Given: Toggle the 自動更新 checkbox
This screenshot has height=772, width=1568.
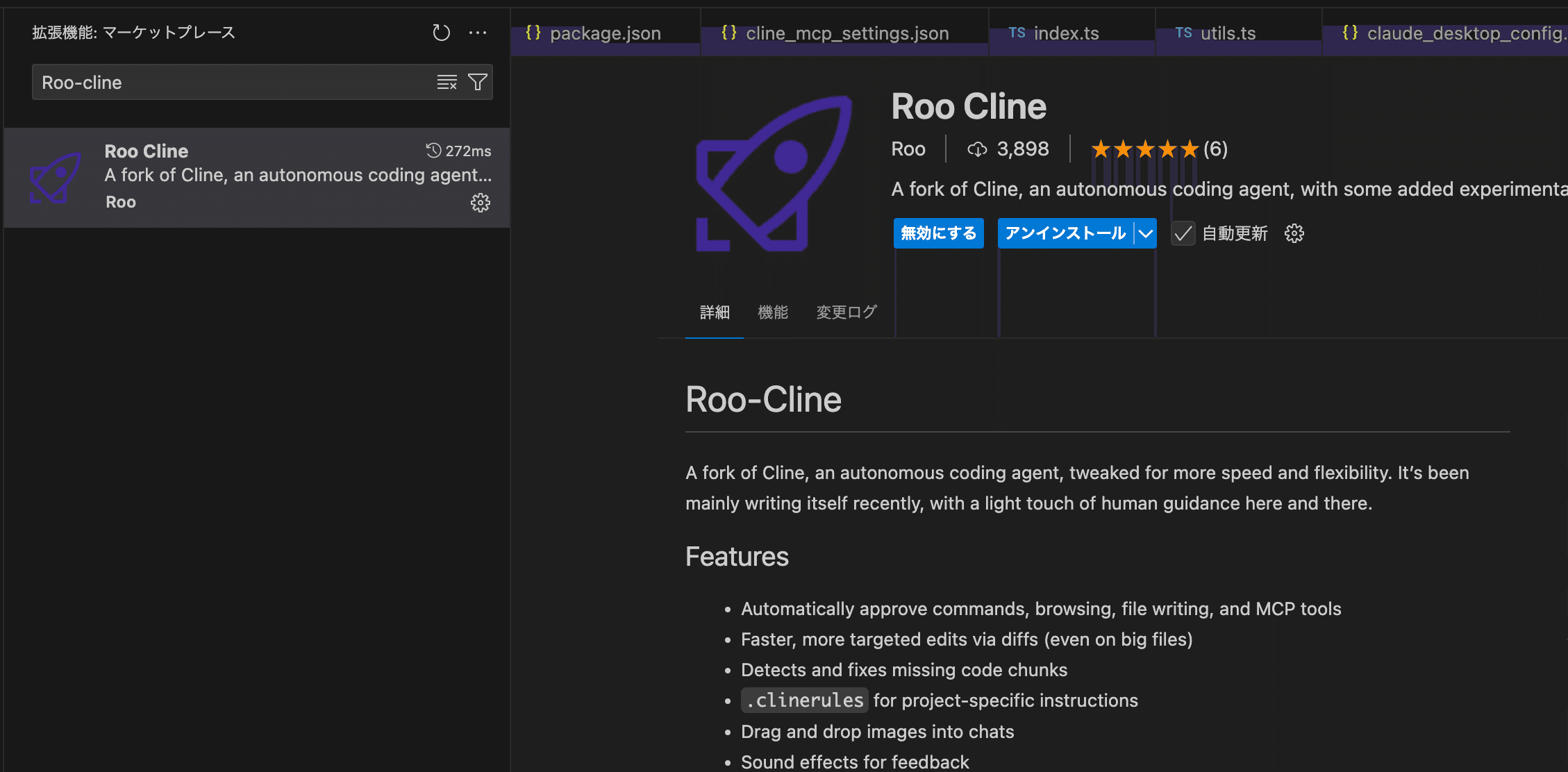Looking at the screenshot, I should point(1183,233).
